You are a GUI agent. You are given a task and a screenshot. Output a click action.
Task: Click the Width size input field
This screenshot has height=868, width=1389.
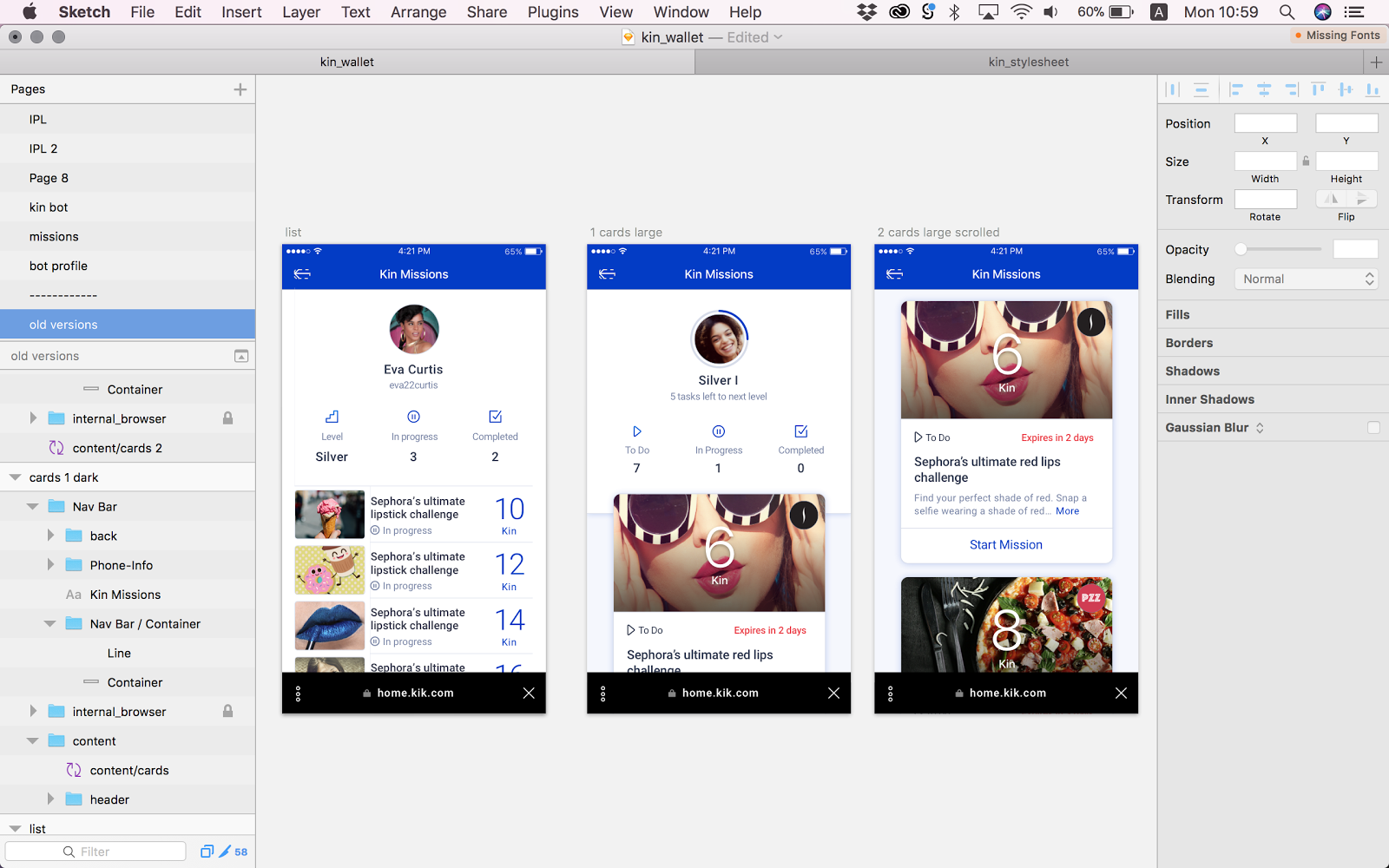pos(1266,161)
